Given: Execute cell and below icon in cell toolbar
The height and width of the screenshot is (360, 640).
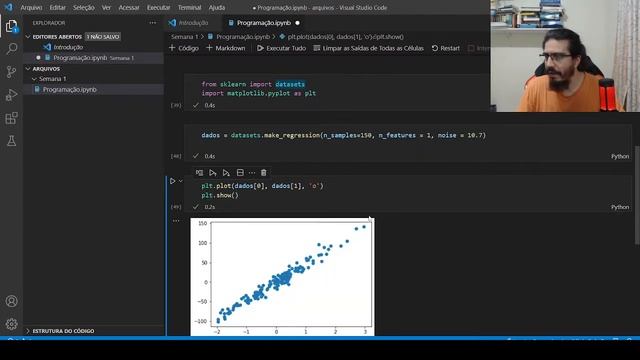Looking at the screenshot, I should point(226,173).
